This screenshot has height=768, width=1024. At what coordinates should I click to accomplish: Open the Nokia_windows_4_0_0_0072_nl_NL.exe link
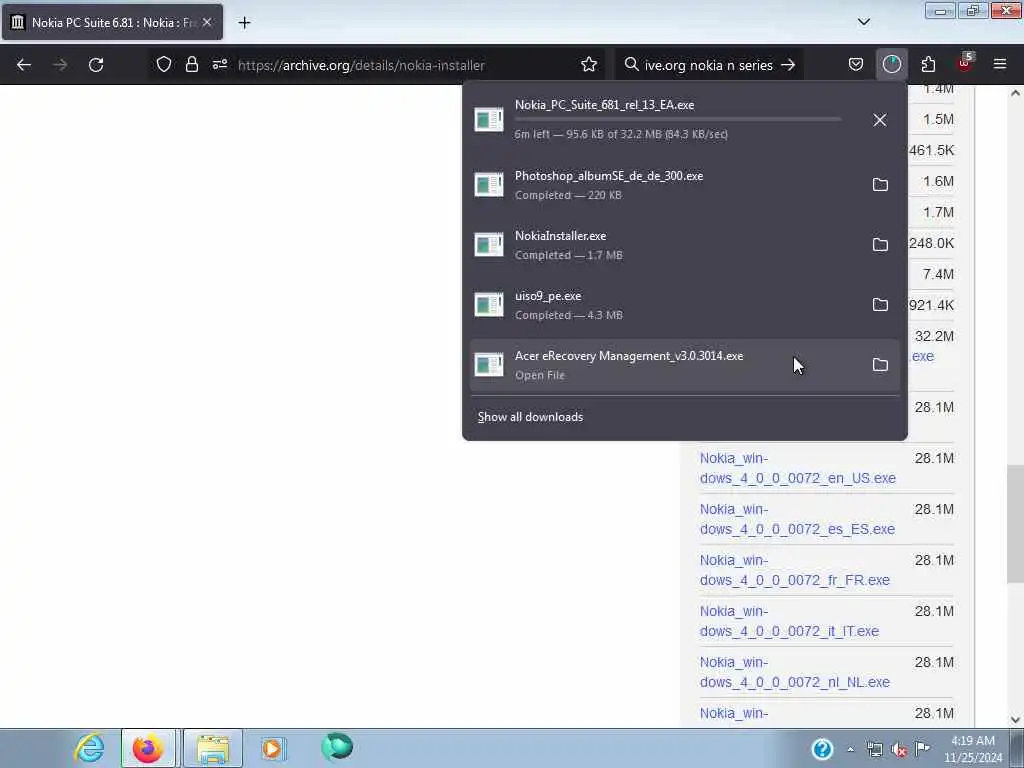coord(795,672)
